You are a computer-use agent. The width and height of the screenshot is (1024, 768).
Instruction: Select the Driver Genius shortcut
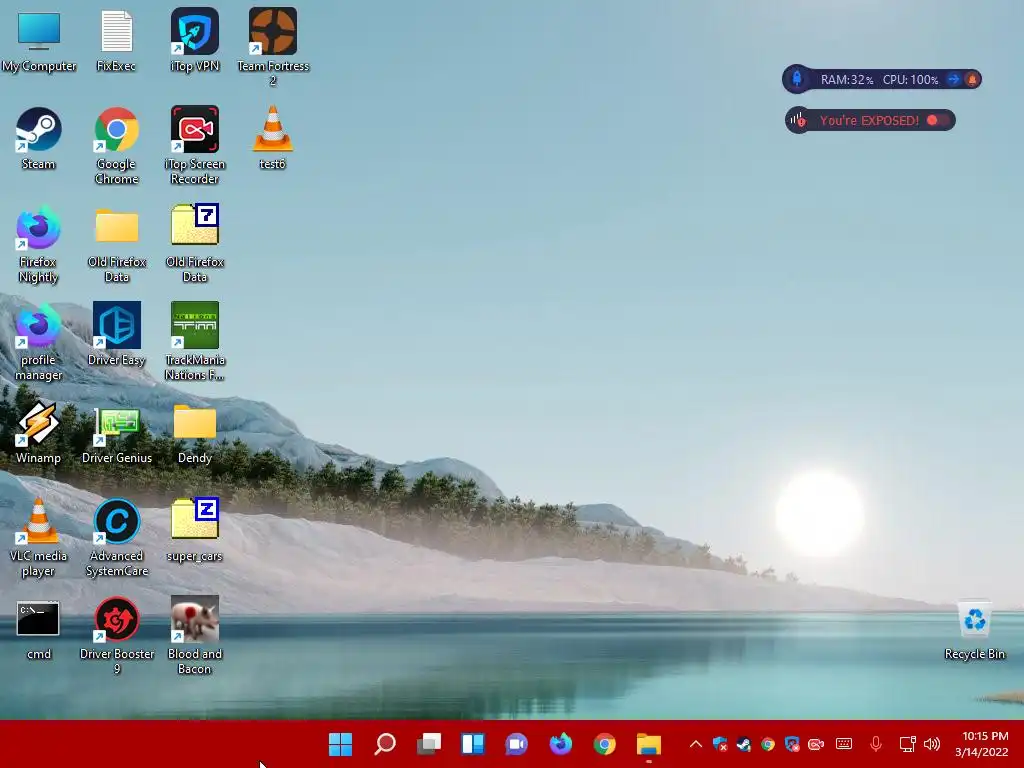116,434
